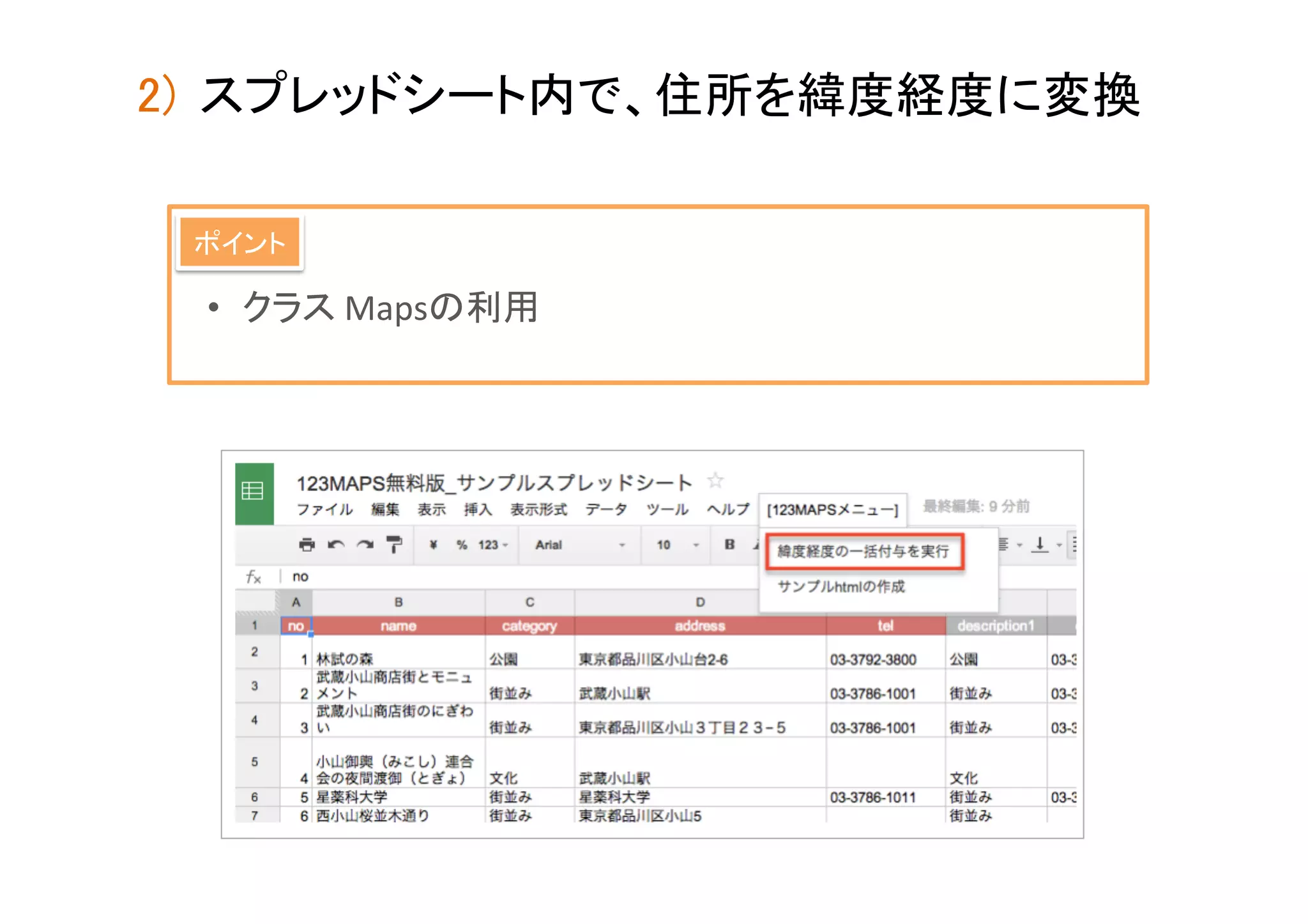Click cell 武蔵小山商店街とモニュメント
This screenshot has height=924, width=1308.
(399, 686)
